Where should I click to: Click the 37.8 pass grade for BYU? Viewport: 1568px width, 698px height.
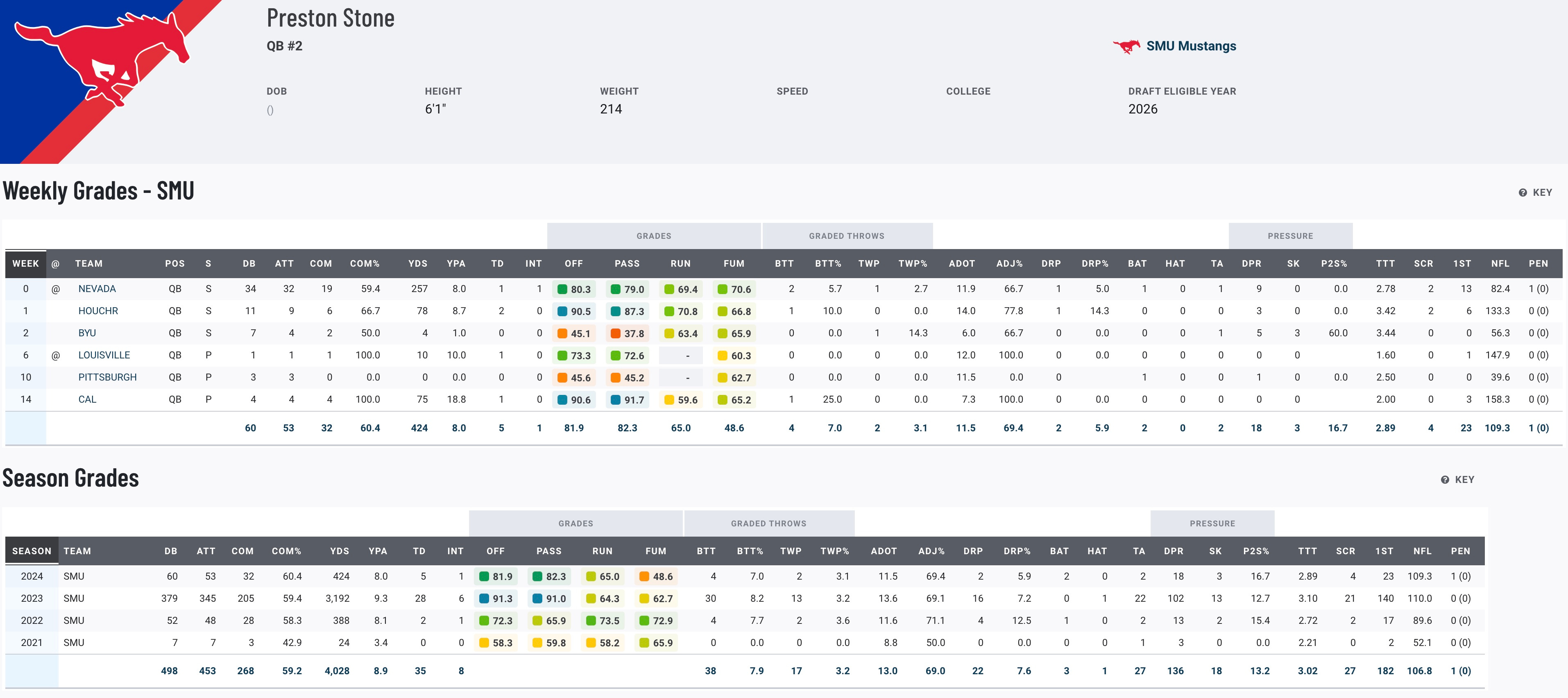point(628,333)
